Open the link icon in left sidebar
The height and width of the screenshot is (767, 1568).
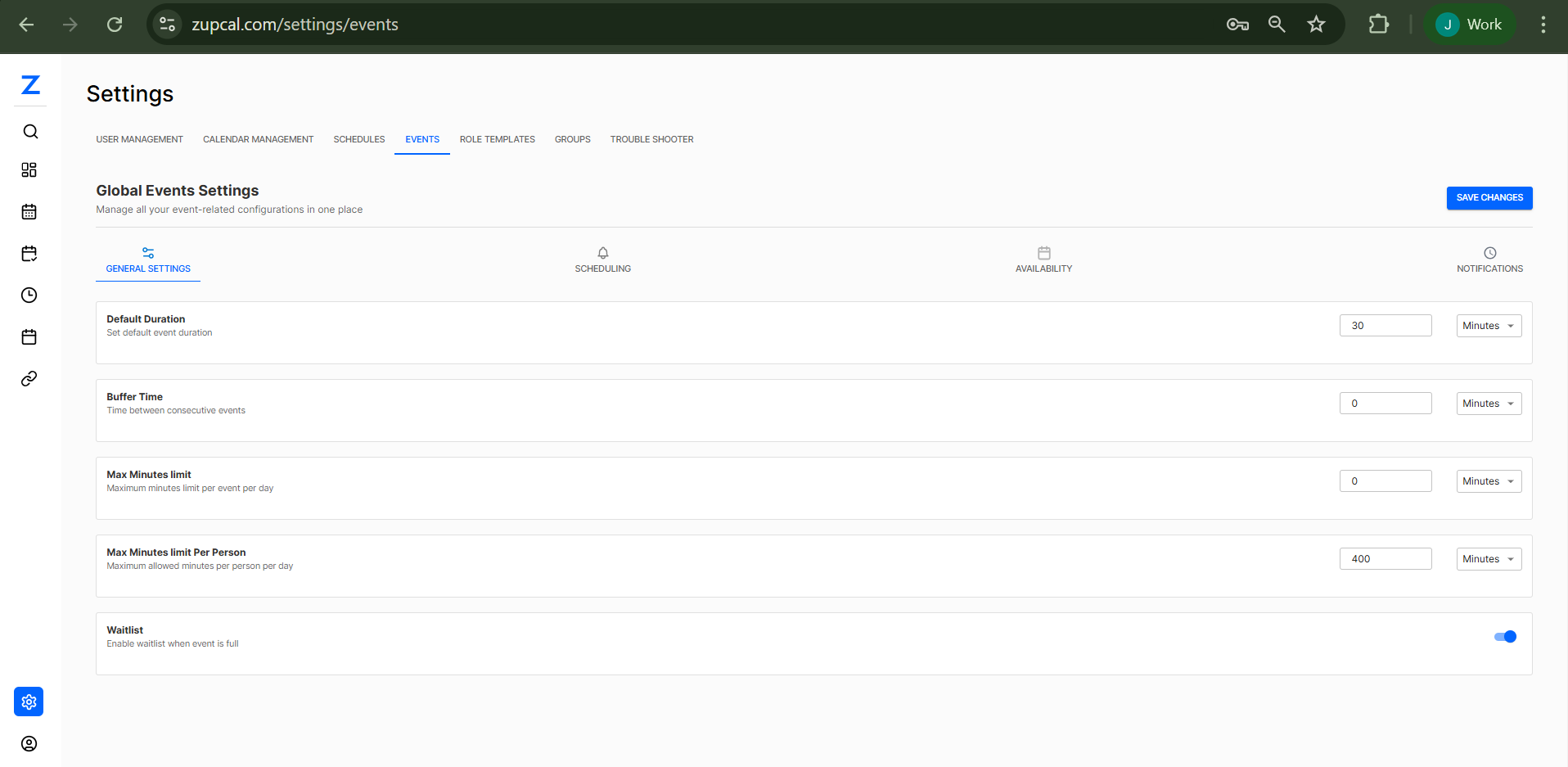(x=29, y=379)
